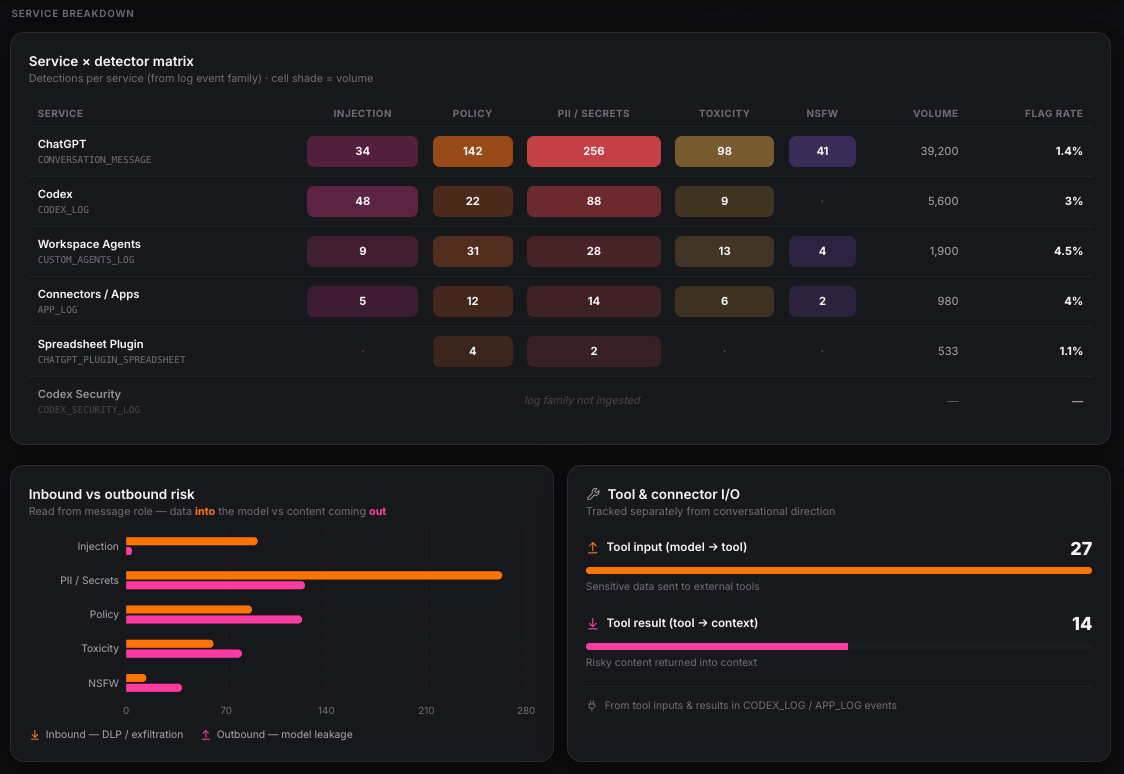Click the Spreadsheet Plugin volume 533
The height and width of the screenshot is (774, 1124).
948,351
